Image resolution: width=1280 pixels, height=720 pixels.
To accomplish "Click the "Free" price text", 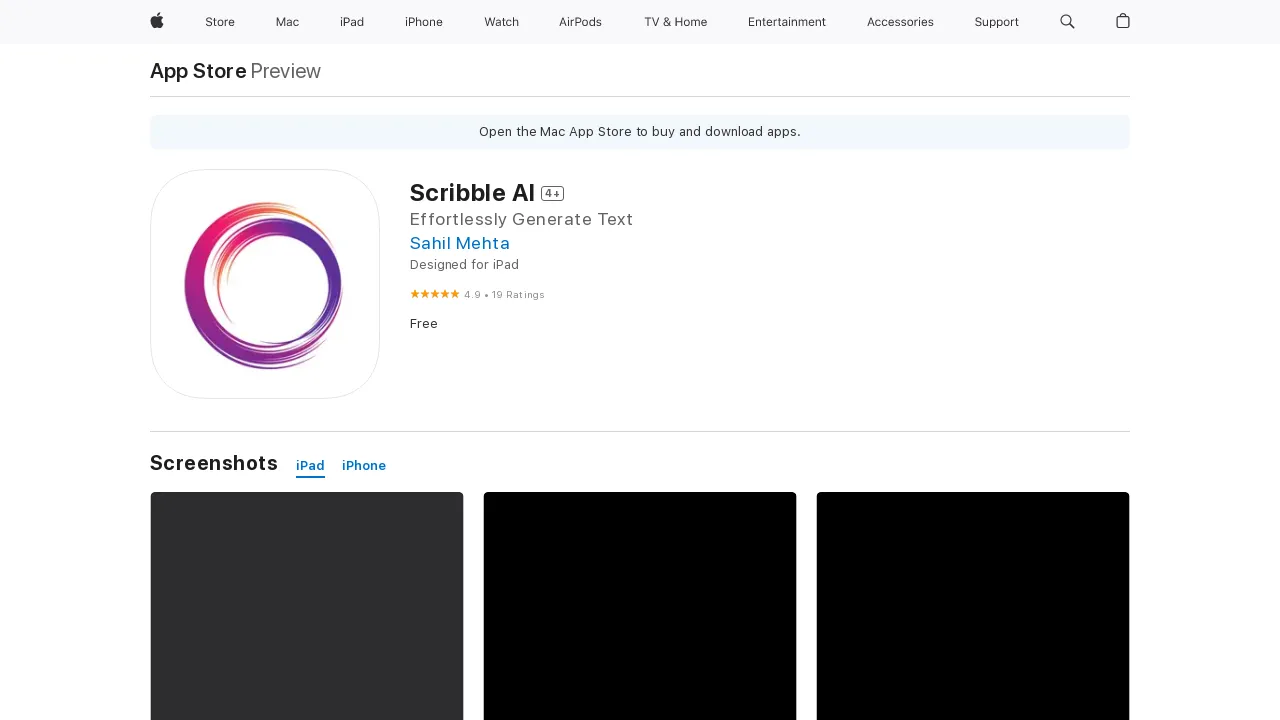I will (424, 324).
